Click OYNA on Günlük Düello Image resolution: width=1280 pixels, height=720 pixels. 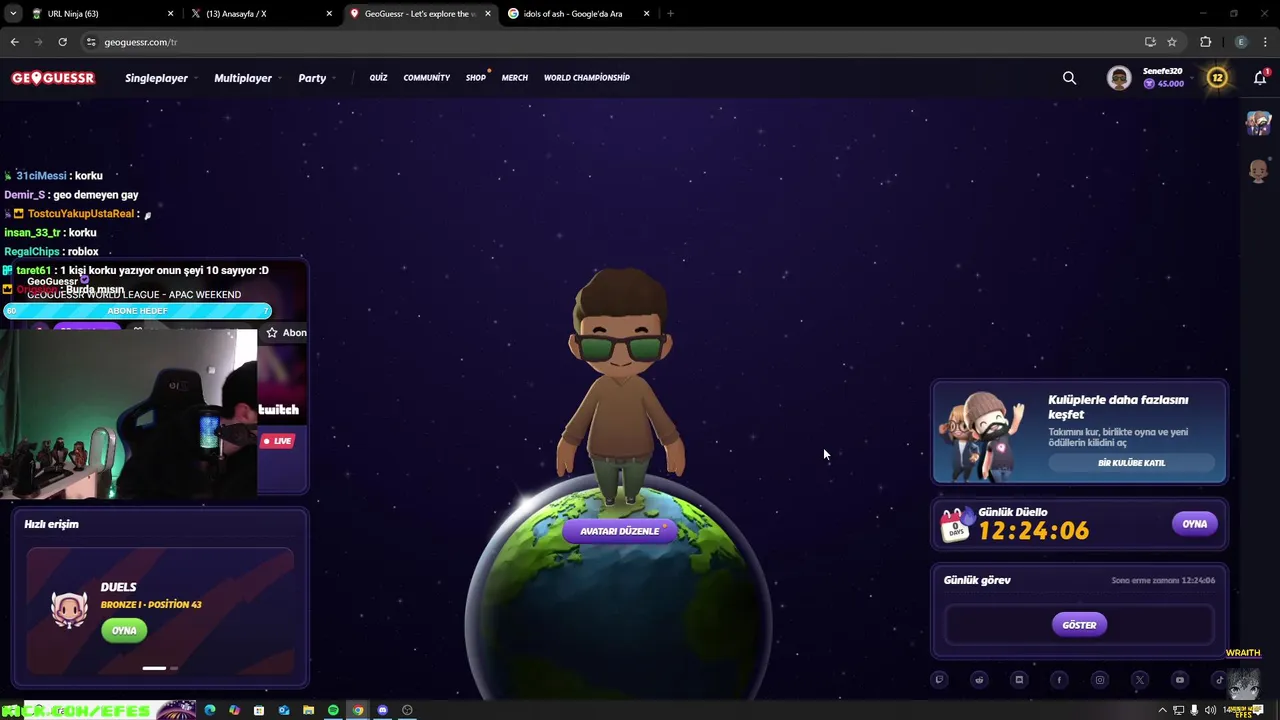point(1195,524)
